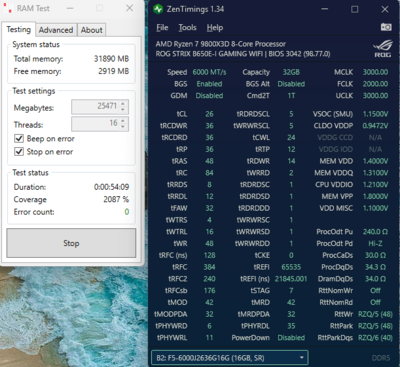Switch to the About tab in RAM Test
This screenshot has height=367, width=400.
point(92,30)
